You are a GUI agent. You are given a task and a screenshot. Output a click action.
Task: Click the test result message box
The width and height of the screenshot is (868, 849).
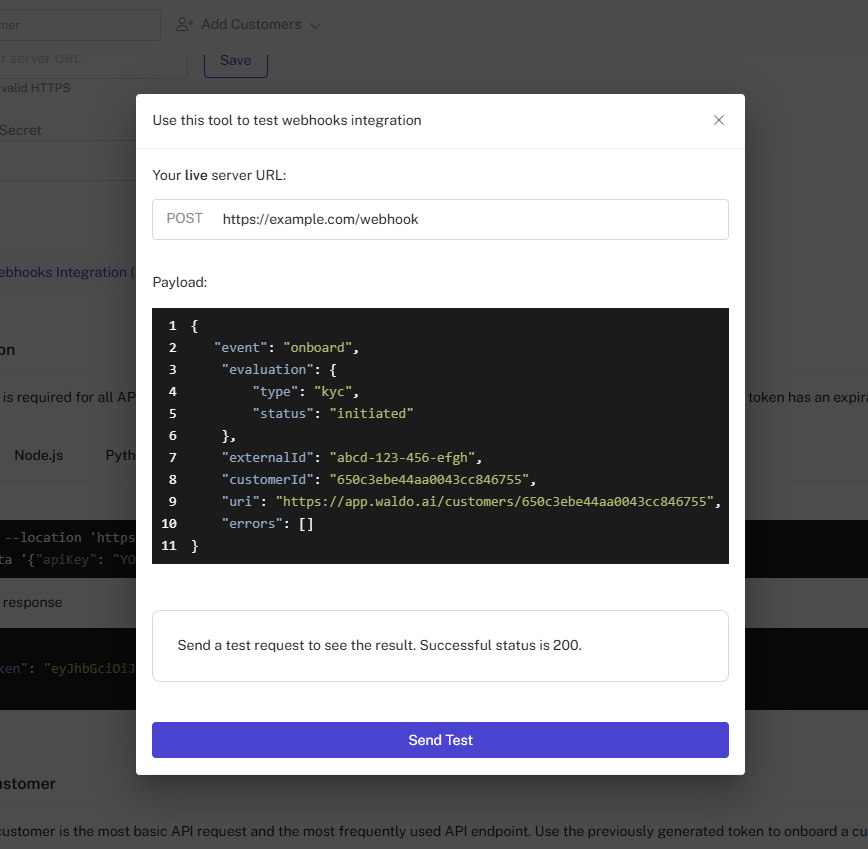click(440, 646)
